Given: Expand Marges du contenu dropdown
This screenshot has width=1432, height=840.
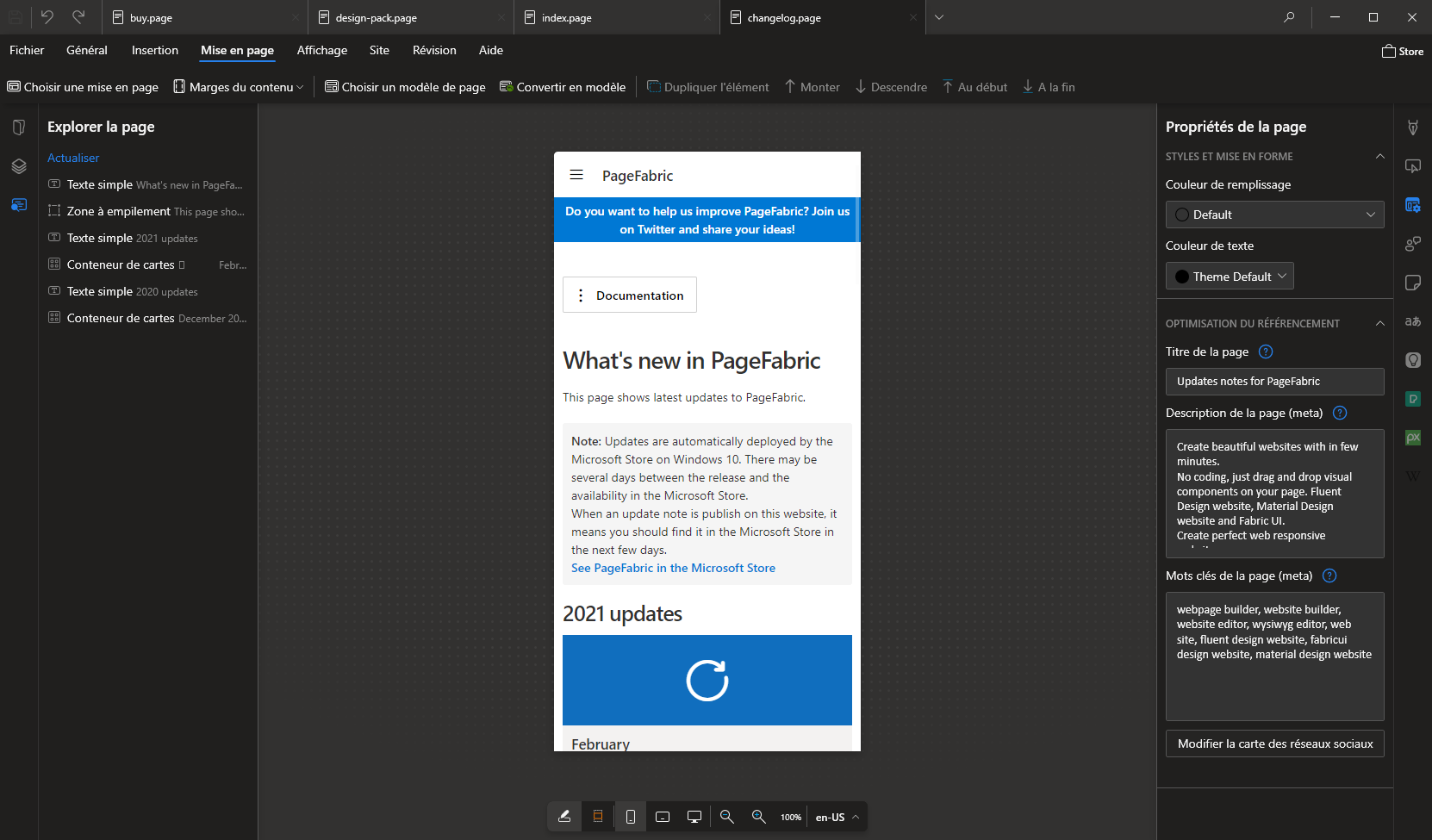Looking at the screenshot, I should coord(239,87).
